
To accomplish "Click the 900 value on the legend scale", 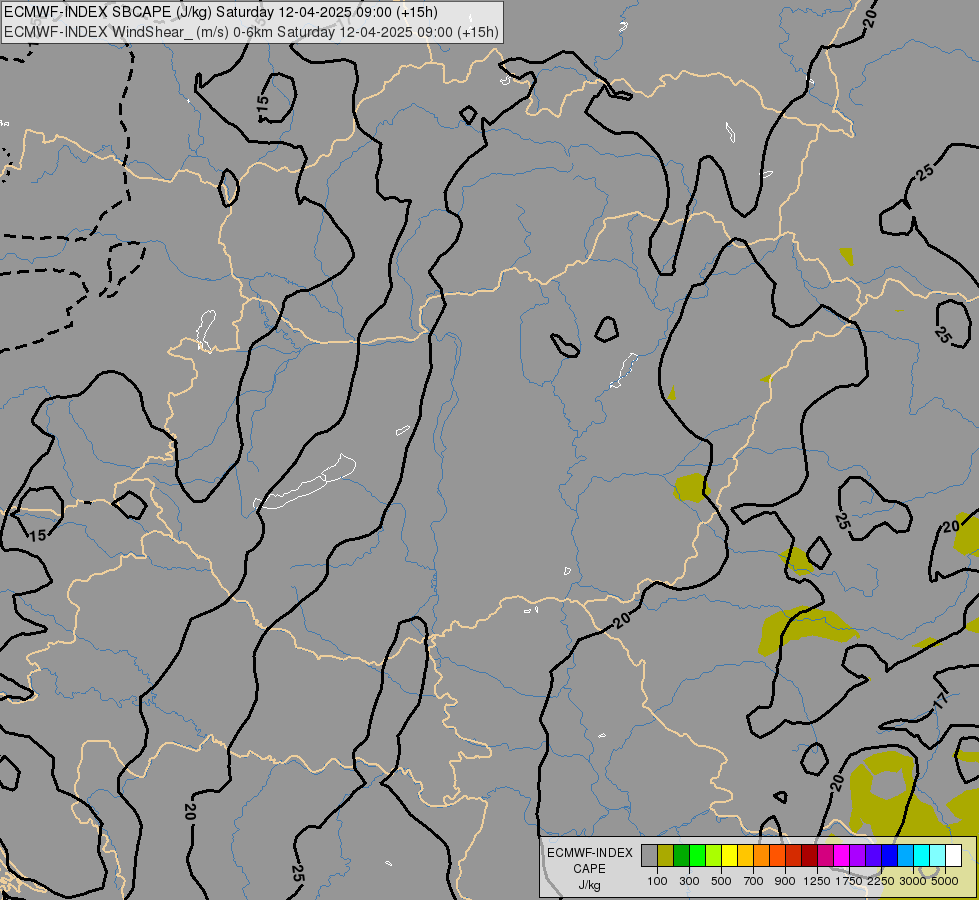I will (785, 881).
